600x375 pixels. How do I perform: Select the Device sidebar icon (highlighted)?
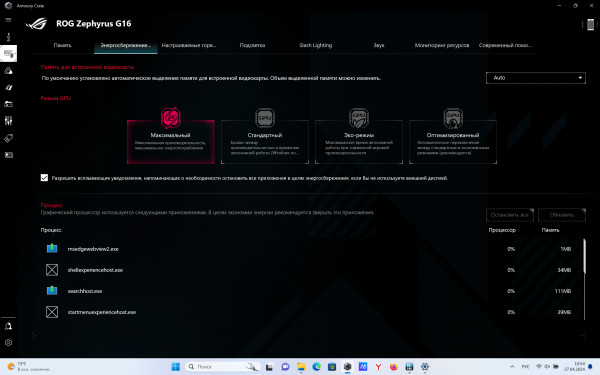8,54
